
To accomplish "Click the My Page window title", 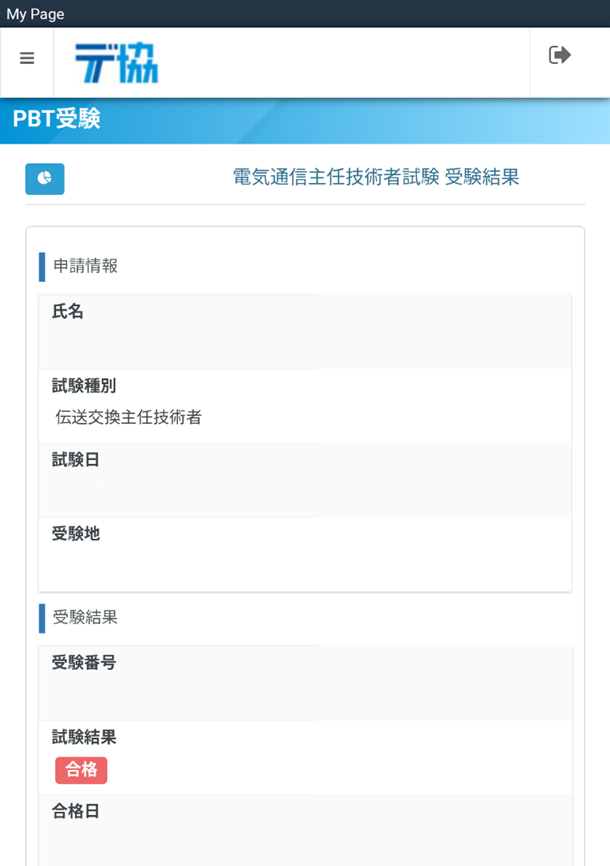I will (35, 14).
